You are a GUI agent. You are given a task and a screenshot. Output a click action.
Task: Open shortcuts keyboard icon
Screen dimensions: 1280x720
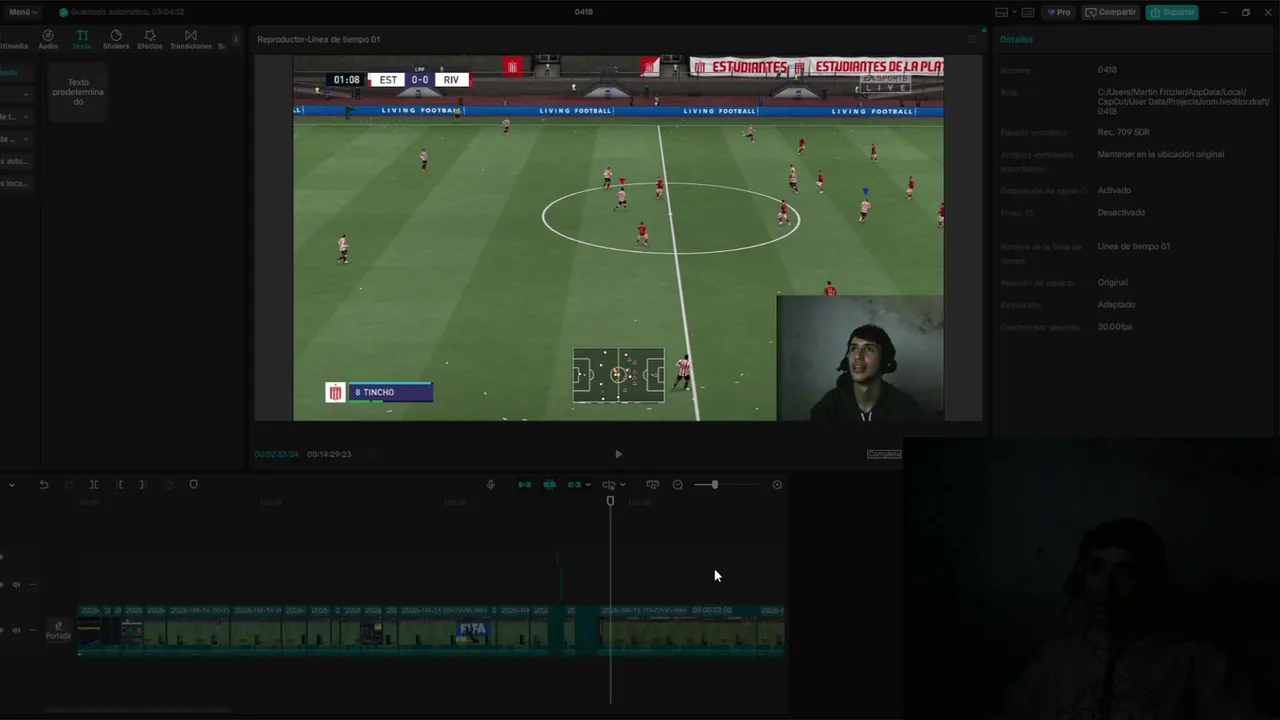[x=1028, y=12]
